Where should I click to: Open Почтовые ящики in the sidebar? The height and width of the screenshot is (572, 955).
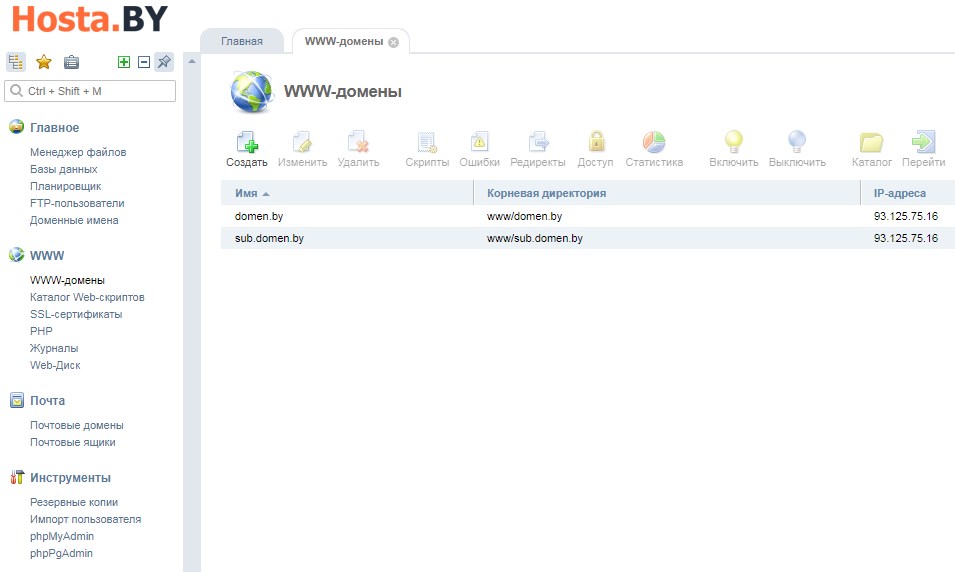[x=72, y=442]
